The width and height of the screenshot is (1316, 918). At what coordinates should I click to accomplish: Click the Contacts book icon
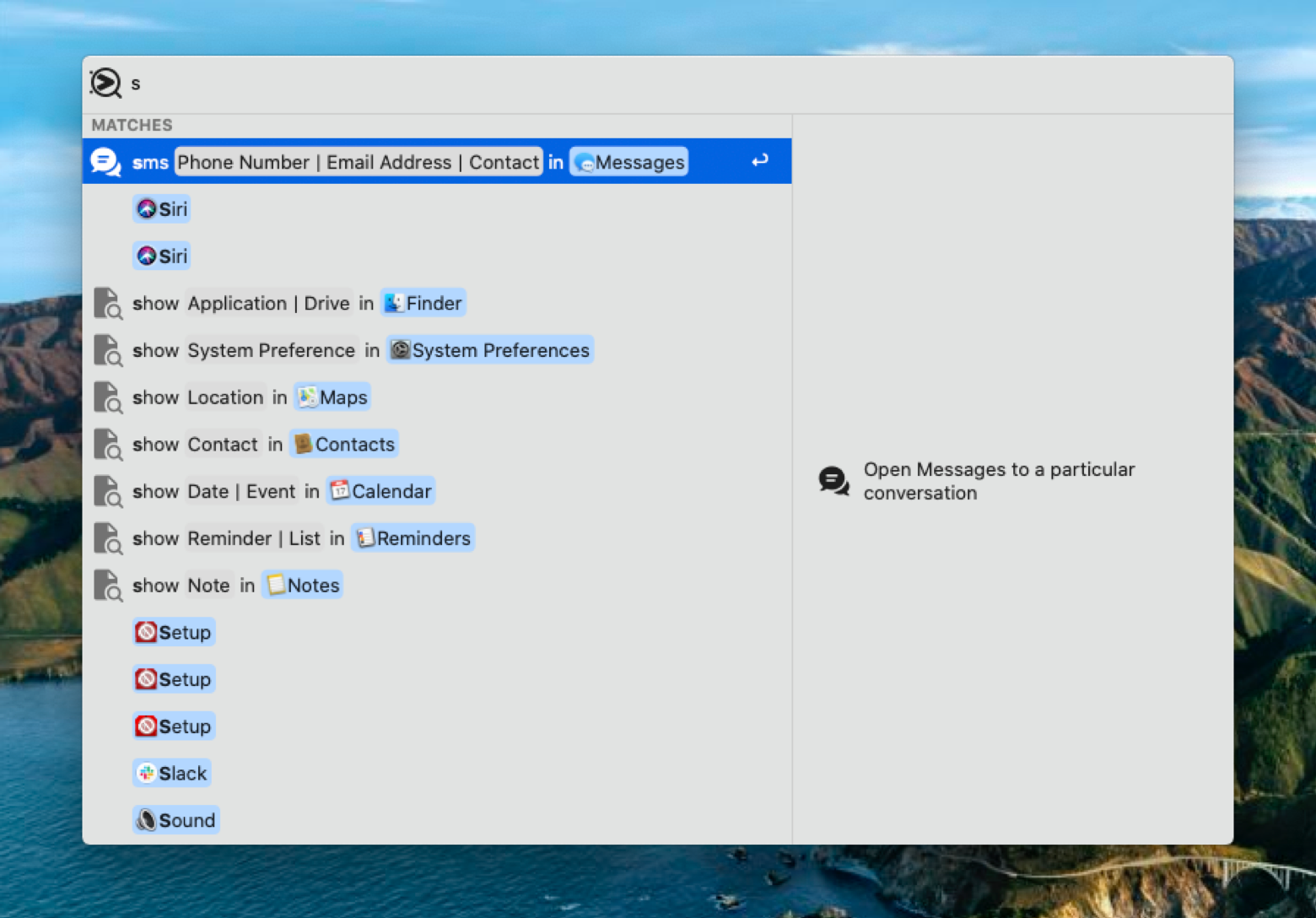click(303, 444)
